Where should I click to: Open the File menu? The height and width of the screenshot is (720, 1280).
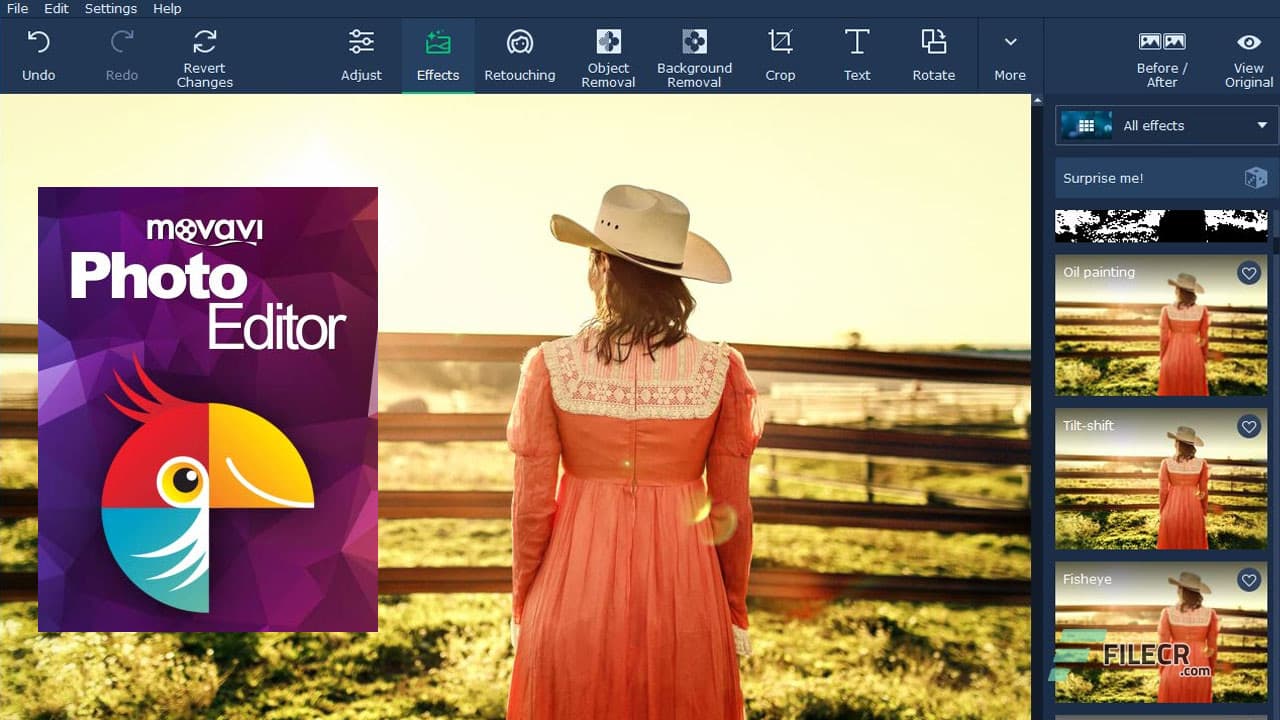pos(16,8)
